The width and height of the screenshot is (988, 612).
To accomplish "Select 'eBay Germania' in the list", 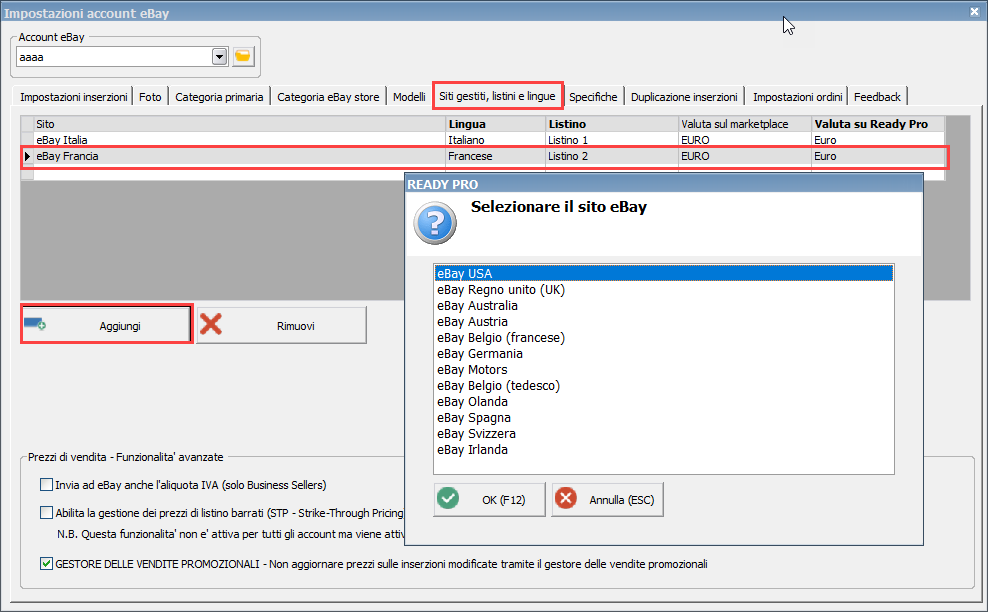I will [x=663, y=354].
